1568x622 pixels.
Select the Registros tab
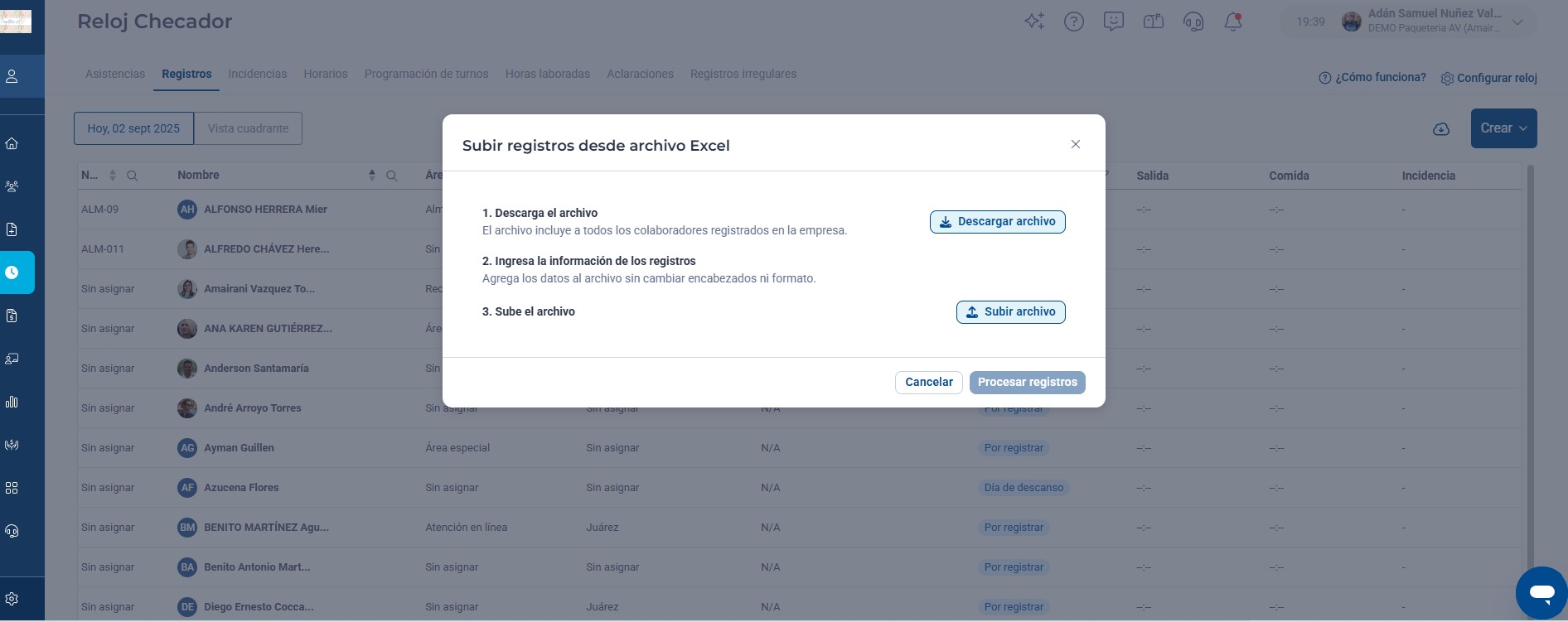pos(186,74)
